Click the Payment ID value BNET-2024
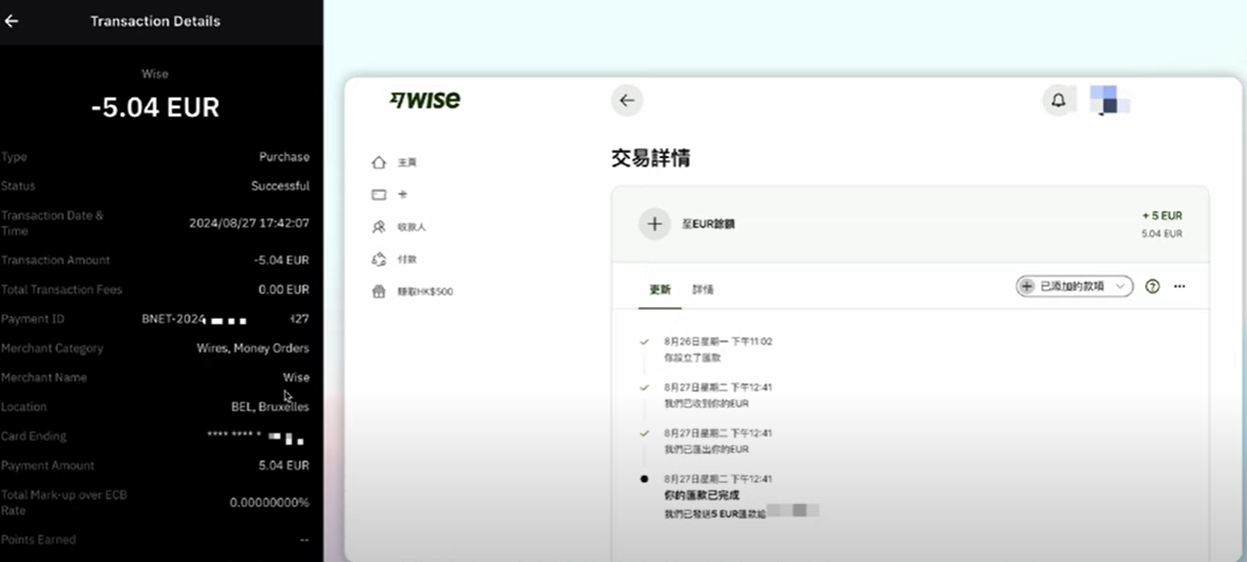 225,319
